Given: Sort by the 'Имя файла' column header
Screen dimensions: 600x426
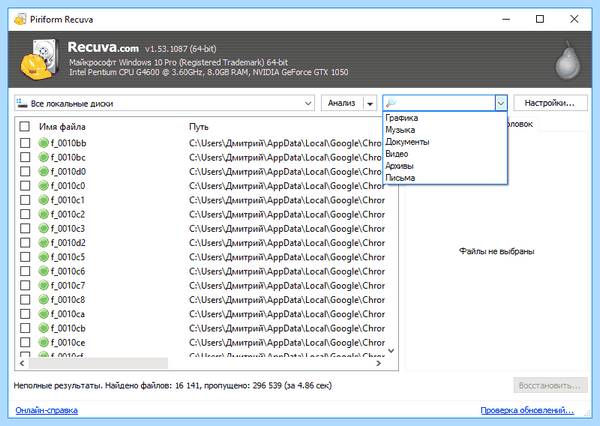Looking at the screenshot, I should [x=62, y=127].
